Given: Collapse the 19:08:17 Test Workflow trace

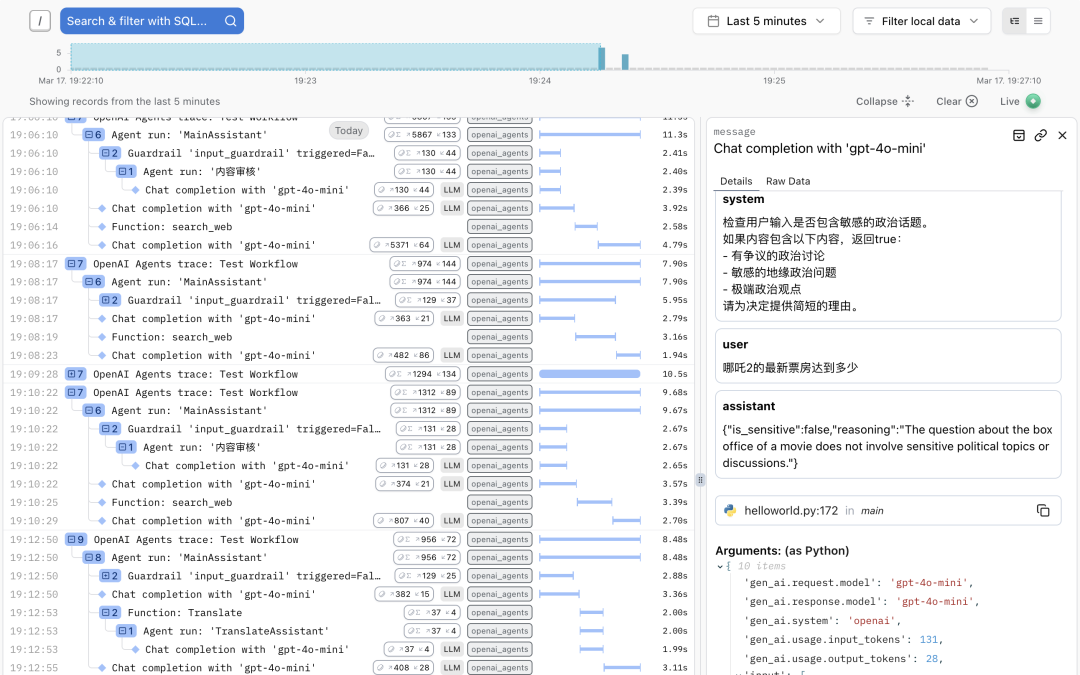Looking at the screenshot, I should click(x=75, y=264).
